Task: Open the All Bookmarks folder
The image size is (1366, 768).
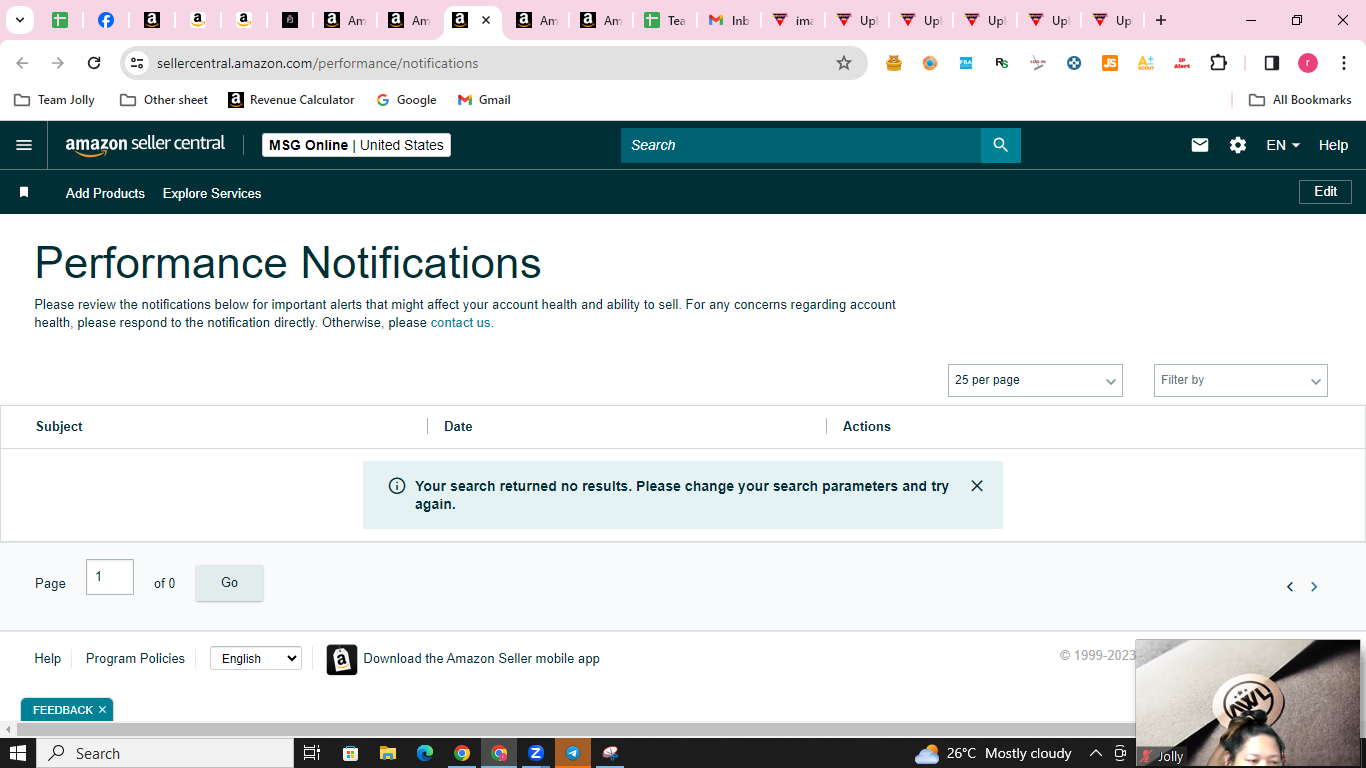Action: [1300, 100]
